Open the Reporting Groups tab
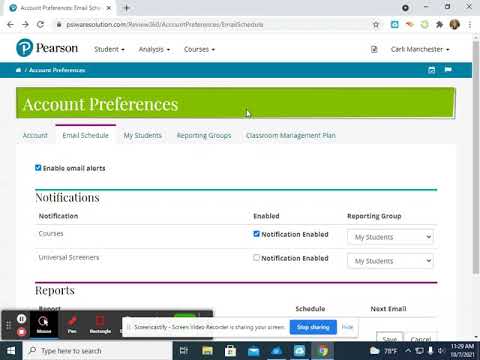480x360 pixels. click(204, 135)
